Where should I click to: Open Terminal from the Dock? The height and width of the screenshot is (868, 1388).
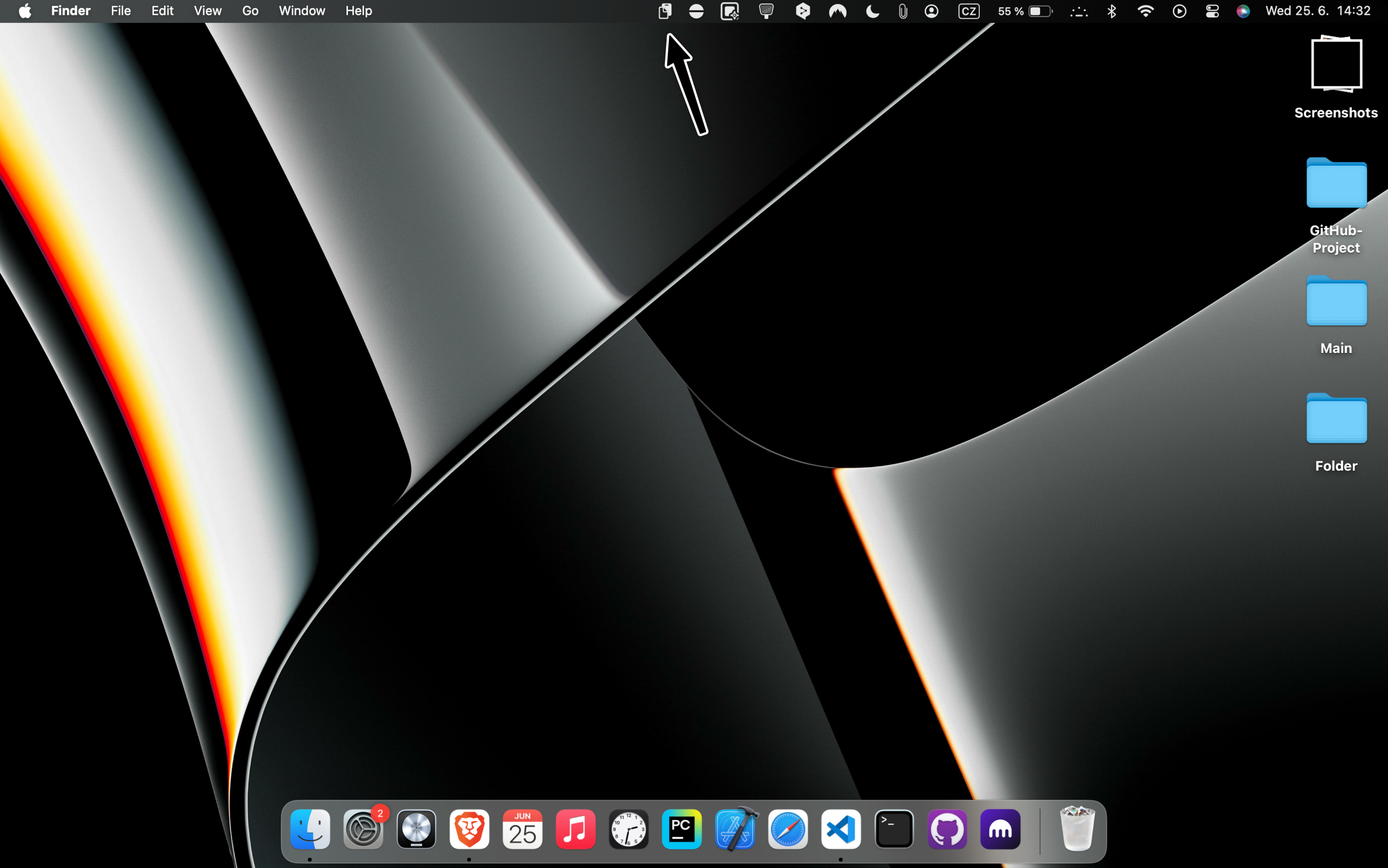click(894, 829)
